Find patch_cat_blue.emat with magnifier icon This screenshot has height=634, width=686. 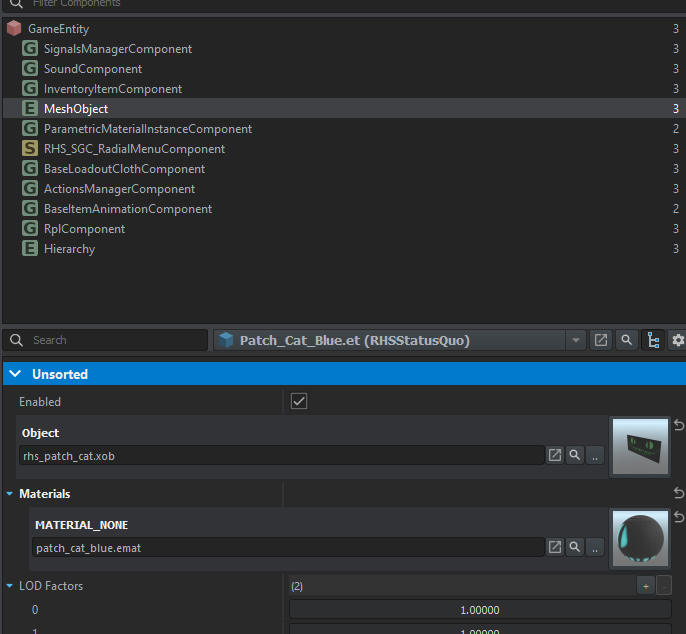575,547
